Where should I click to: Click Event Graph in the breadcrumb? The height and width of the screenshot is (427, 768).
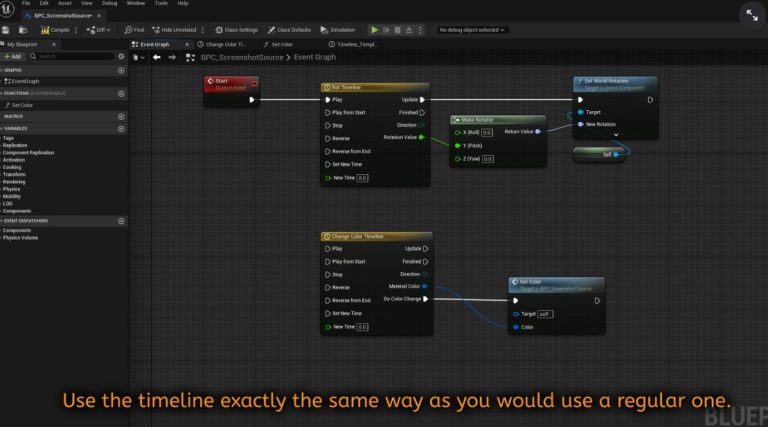point(315,57)
